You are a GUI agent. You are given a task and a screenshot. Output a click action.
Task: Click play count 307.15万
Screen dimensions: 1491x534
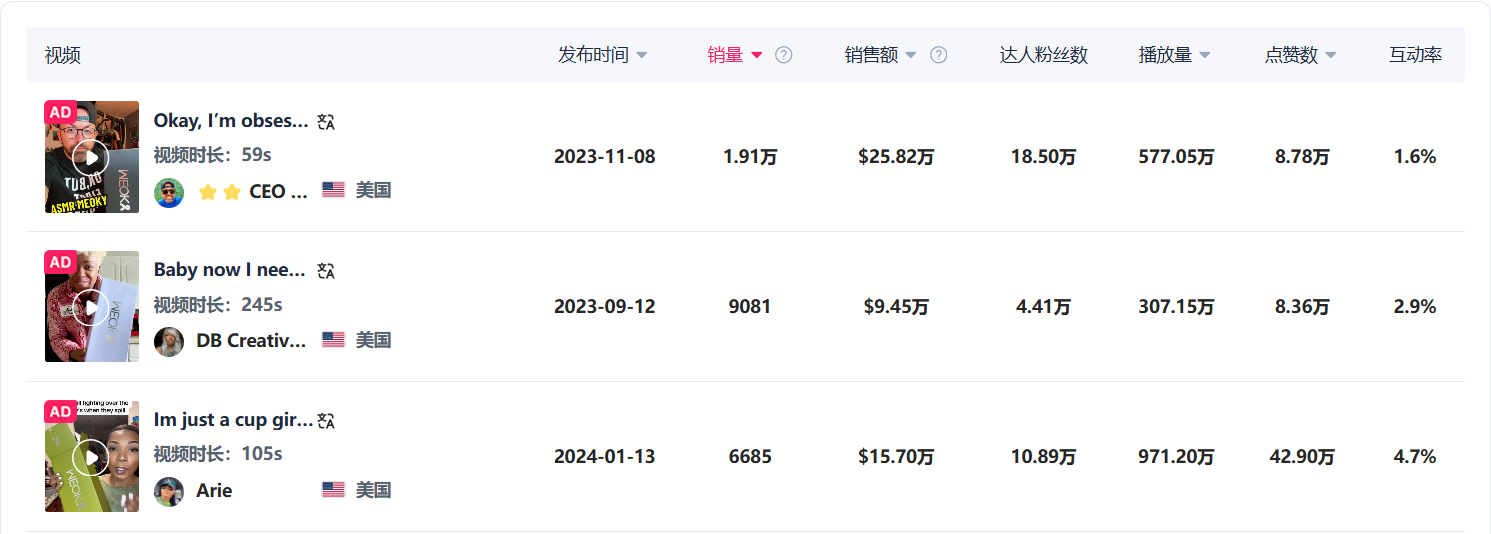pos(1176,307)
